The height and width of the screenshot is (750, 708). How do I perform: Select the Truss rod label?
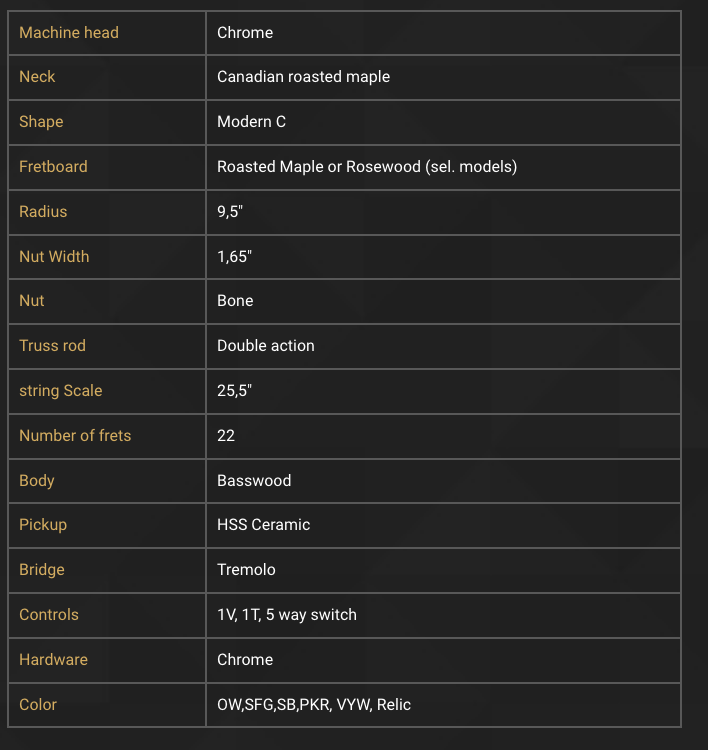pyautogui.click(x=52, y=345)
